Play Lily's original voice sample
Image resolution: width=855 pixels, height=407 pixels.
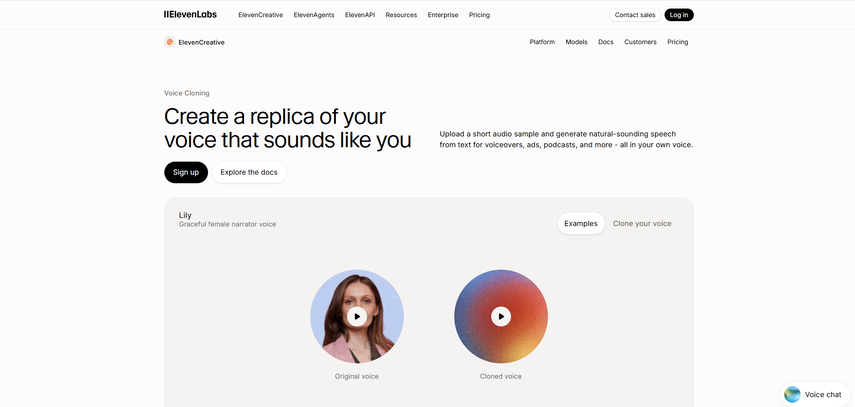pyautogui.click(x=357, y=316)
